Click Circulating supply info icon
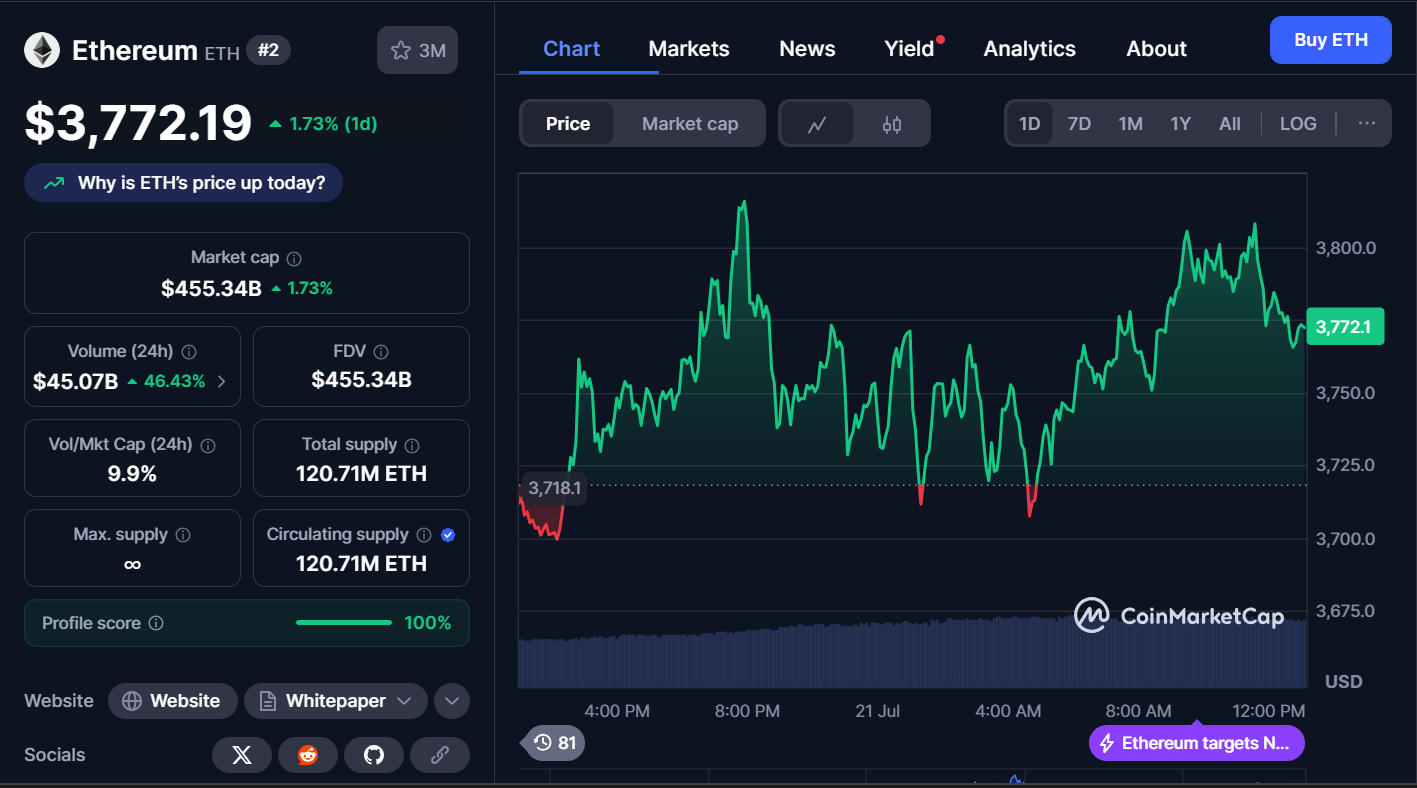Screen dimensions: 1417x788 click(x=424, y=535)
